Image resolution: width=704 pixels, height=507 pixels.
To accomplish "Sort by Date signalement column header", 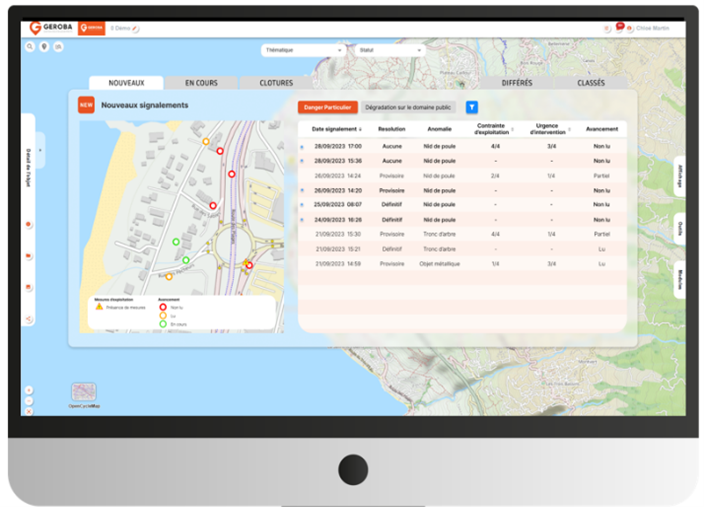I will (x=335, y=129).
